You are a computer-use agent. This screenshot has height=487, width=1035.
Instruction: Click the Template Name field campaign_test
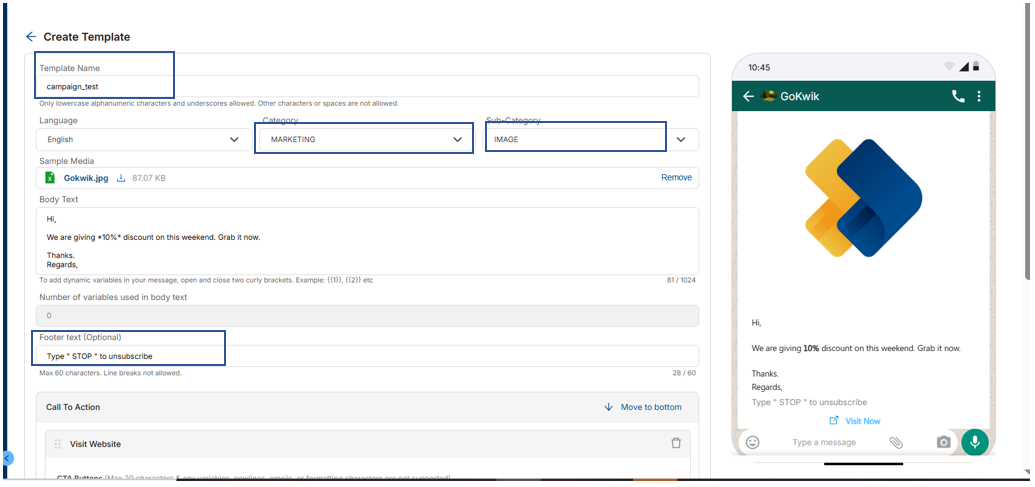point(368,86)
